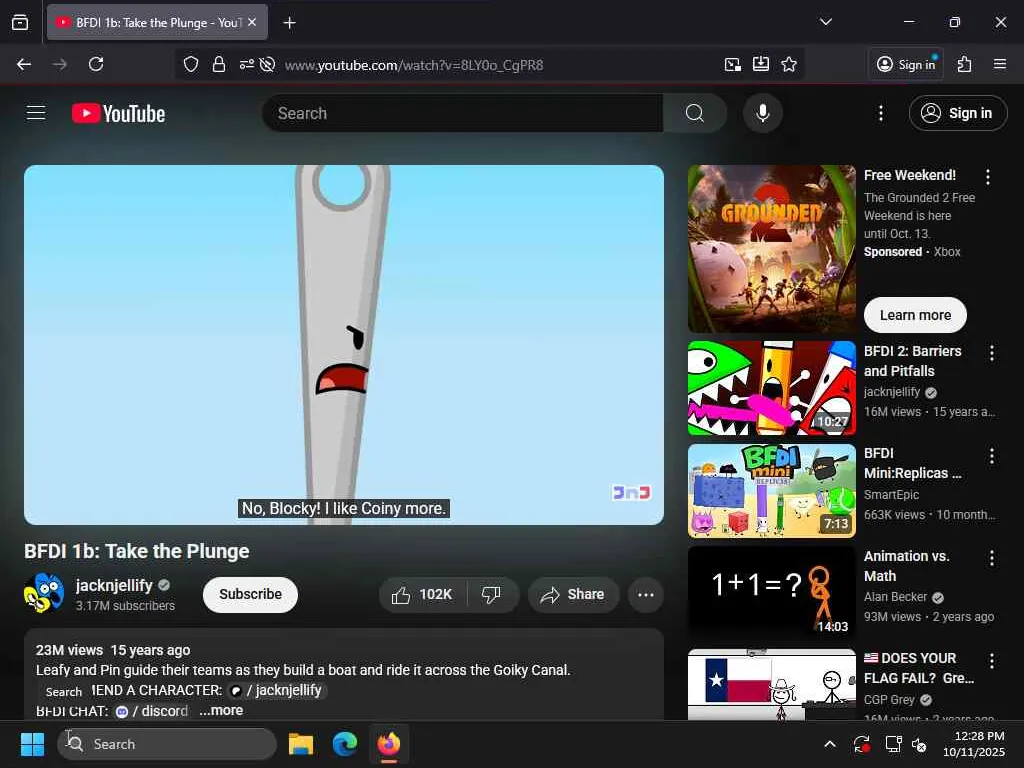The image size is (1024, 768).
Task: Expand the list all tabs chevron
Action: tap(826, 22)
